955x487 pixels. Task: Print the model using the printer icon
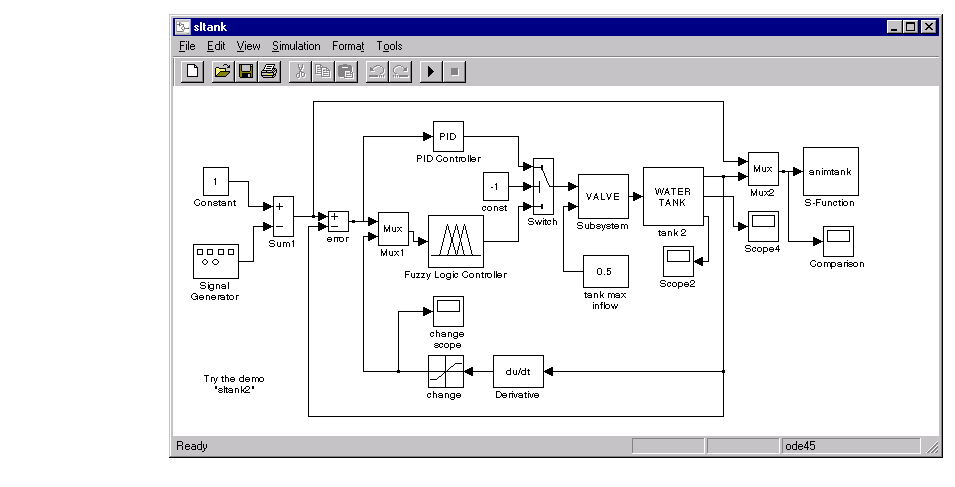pos(269,71)
